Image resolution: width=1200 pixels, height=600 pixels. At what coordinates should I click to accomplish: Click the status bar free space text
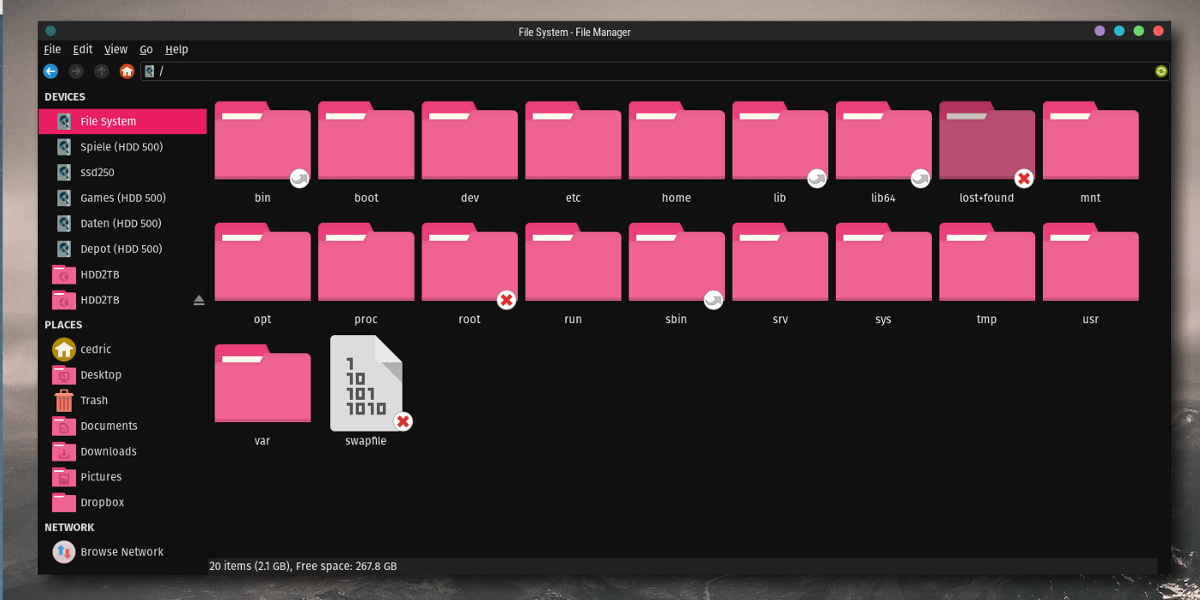pyautogui.click(x=346, y=566)
